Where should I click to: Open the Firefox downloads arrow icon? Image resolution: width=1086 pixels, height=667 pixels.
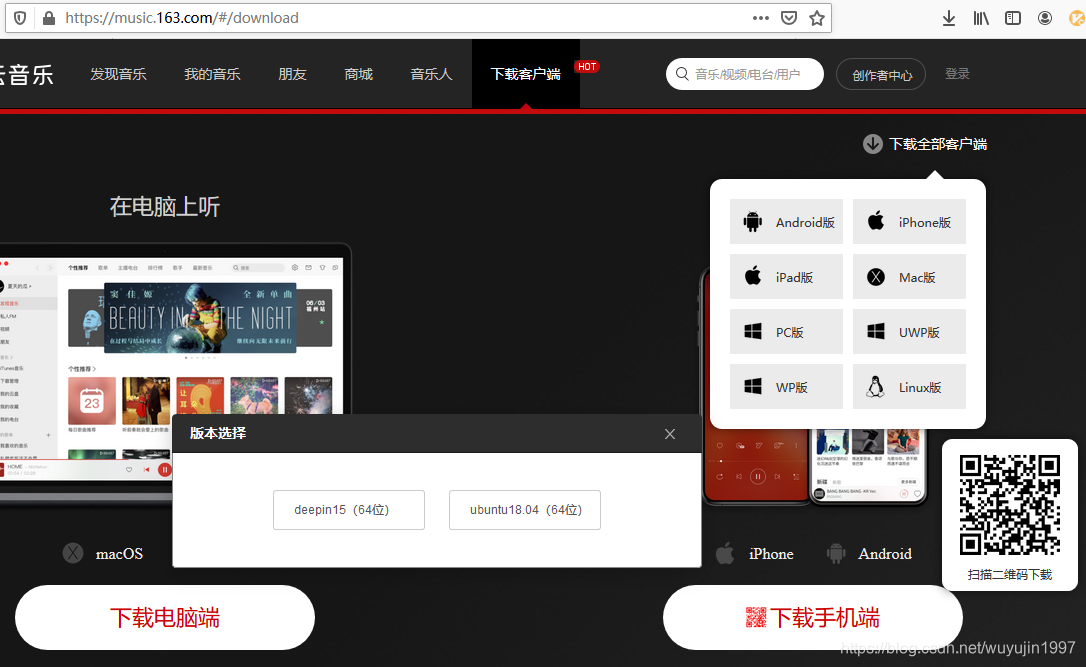(x=949, y=18)
